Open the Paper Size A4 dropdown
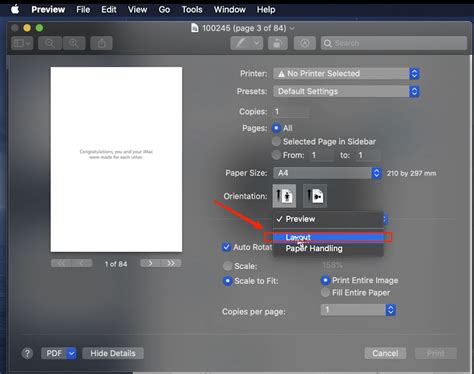Image resolution: width=474 pixels, height=374 pixels. click(x=327, y=173)
